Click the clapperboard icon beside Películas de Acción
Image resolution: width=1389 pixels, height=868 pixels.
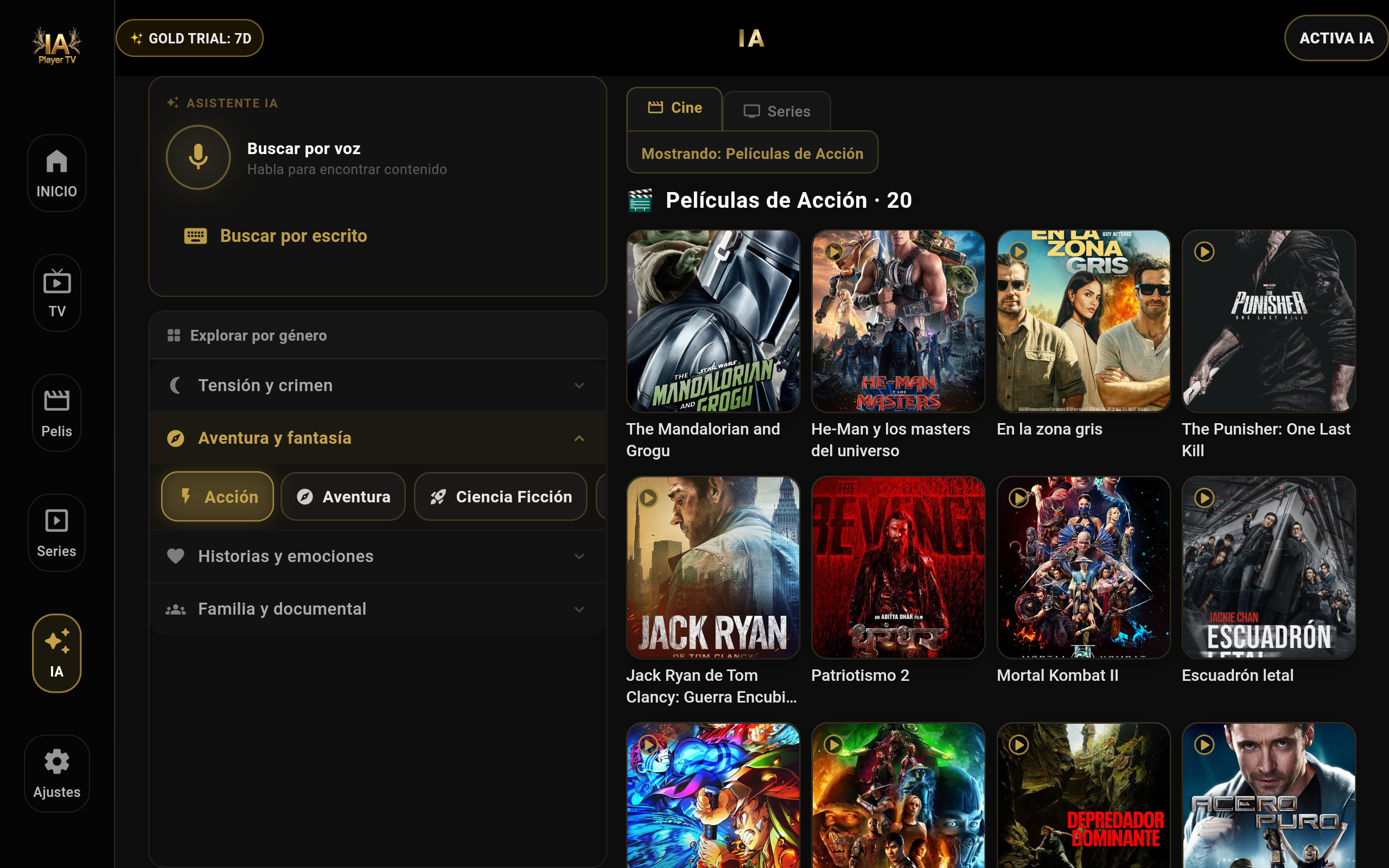coord(640,201)
